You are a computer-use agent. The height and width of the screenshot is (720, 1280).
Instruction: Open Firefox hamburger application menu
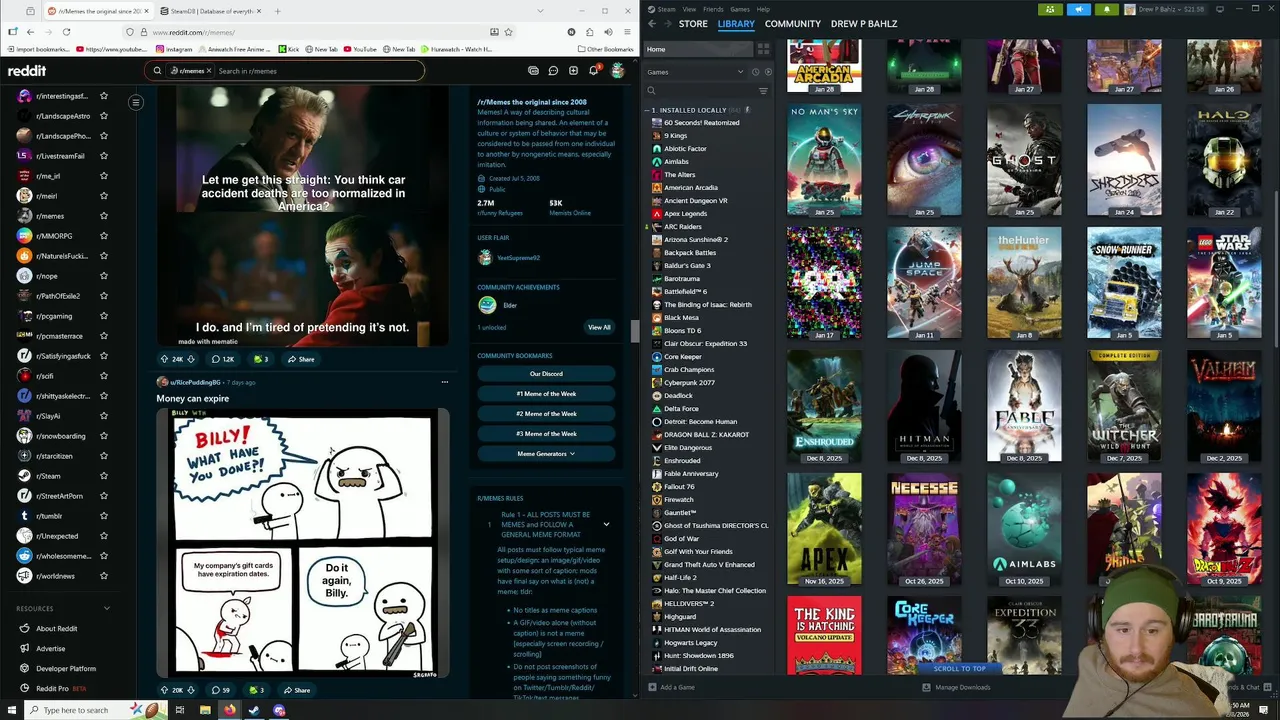(626, 31)
